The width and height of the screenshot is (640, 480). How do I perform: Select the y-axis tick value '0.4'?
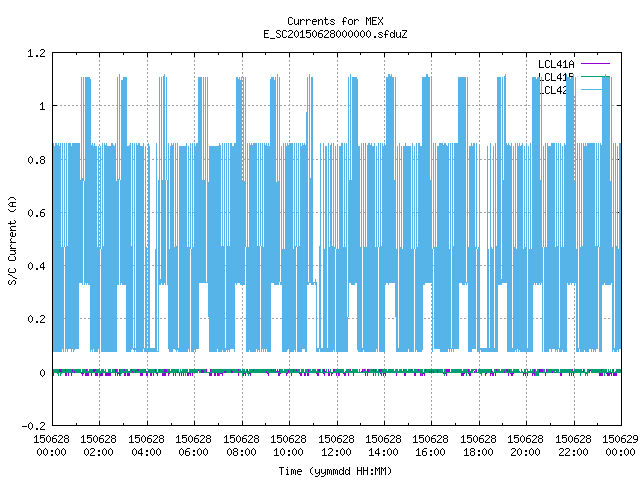point(36,266)
